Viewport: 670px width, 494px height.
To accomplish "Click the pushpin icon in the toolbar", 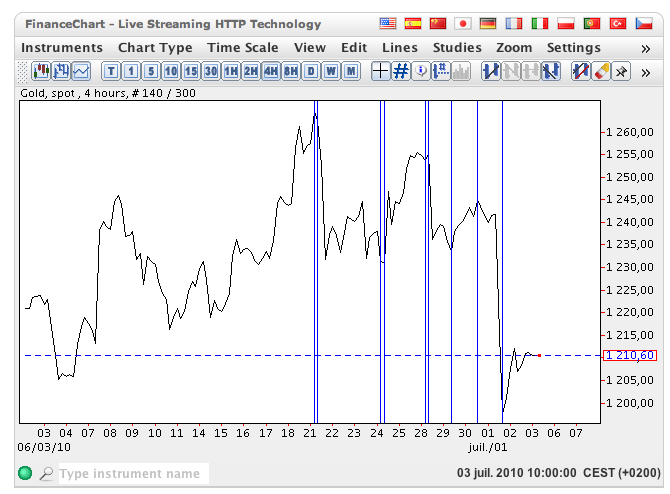I will (620, 71).
